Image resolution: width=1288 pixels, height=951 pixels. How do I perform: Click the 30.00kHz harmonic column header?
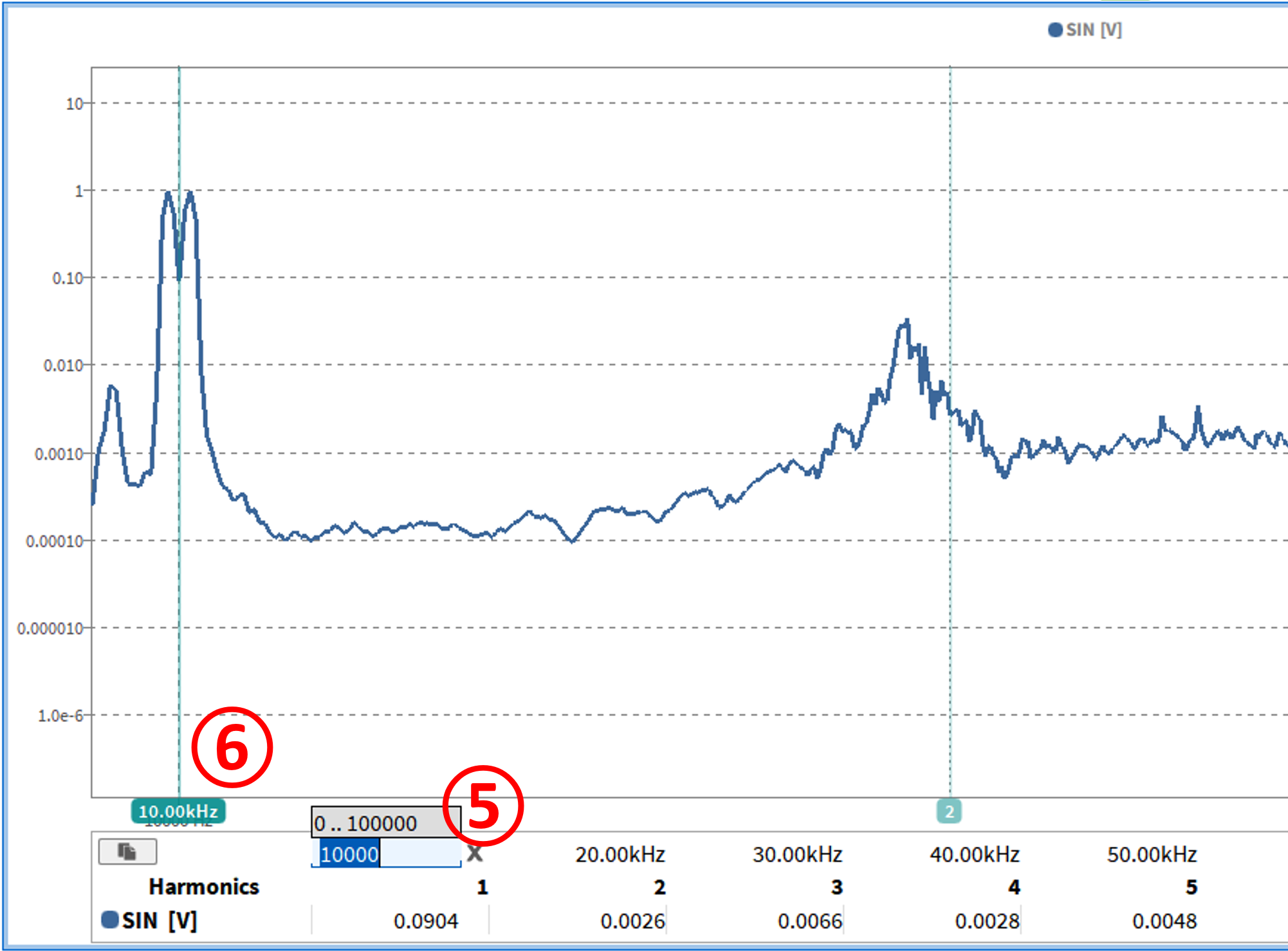tap(797, 854)
